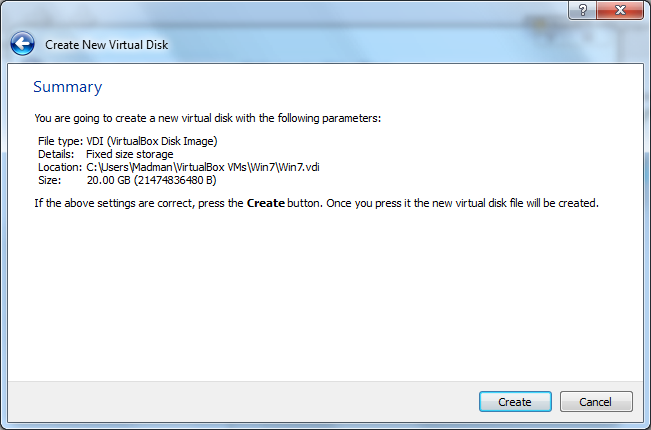Open help with the question mark button
This screenshot has height=430, width=651.
[x=582, y=10]
